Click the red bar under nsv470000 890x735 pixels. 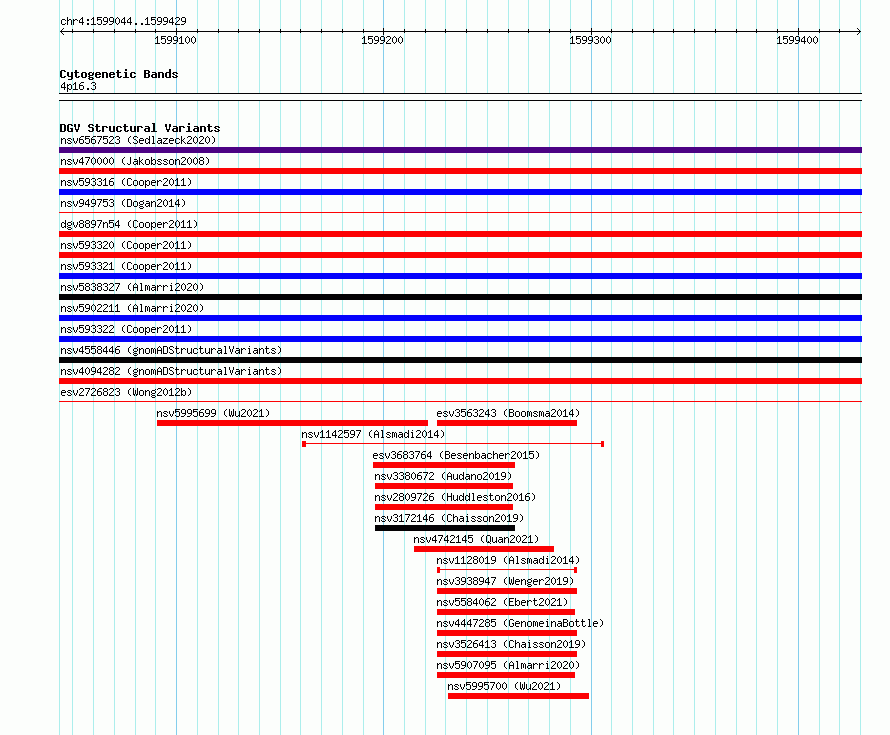coord(460,171)
